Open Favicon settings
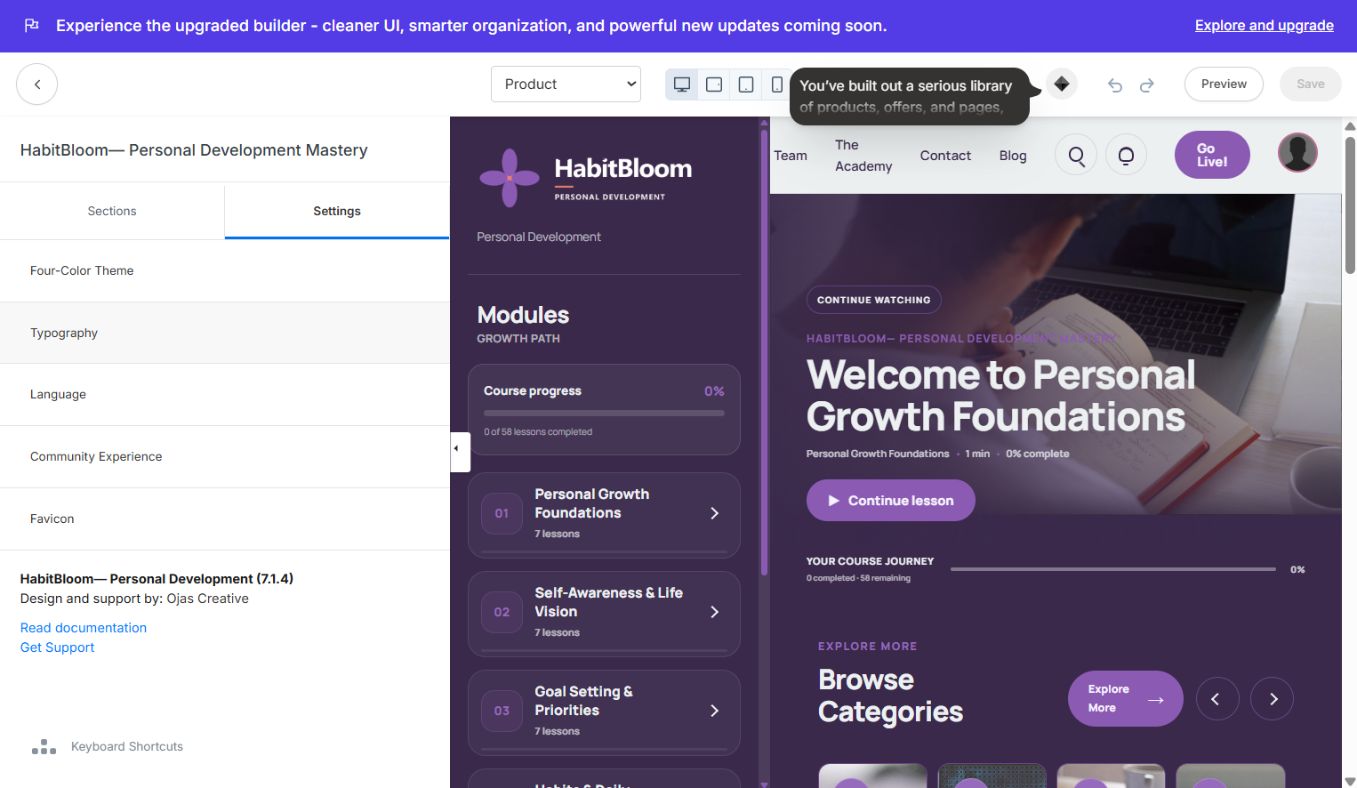Screen dimensions: 1357x788 pos(225,519)
